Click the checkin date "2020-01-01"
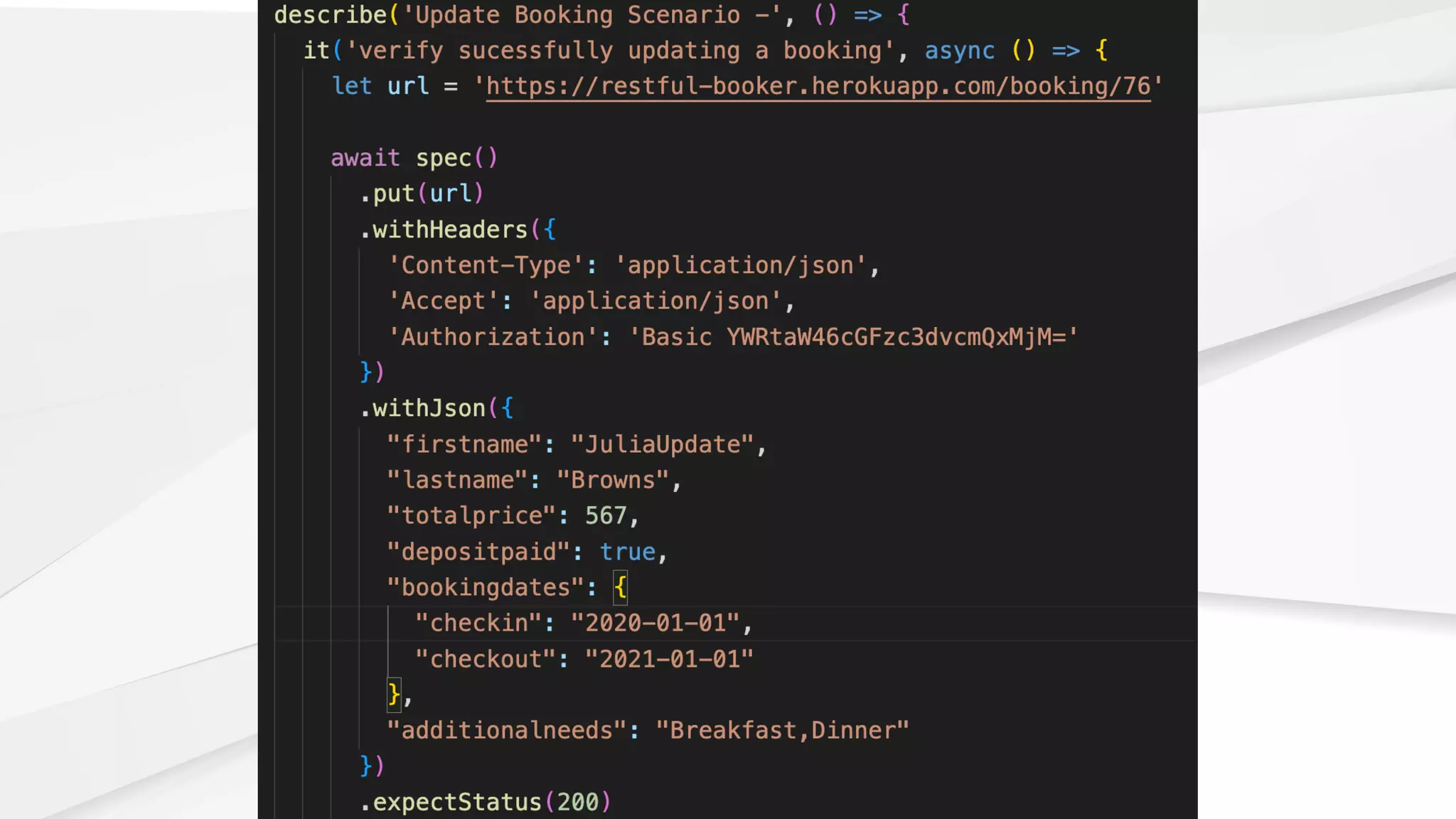Screen dimensions: 1456x819 tap(655, 623)
